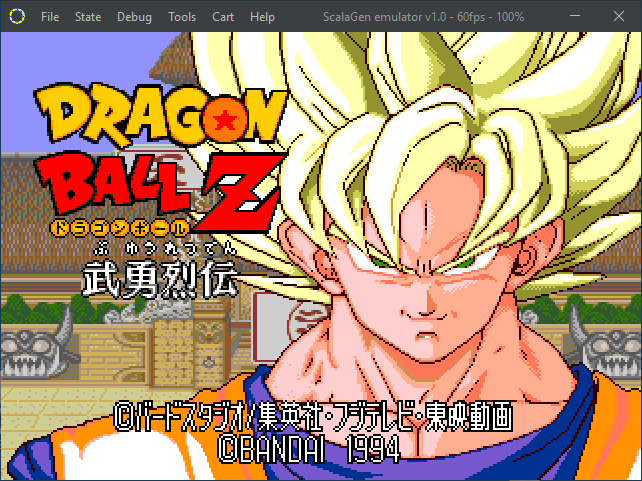Click the 武勇烈伝 subtitle text
Image resolution: width=642 pixels, height=481 pixels.
click(x=160, y=280)
